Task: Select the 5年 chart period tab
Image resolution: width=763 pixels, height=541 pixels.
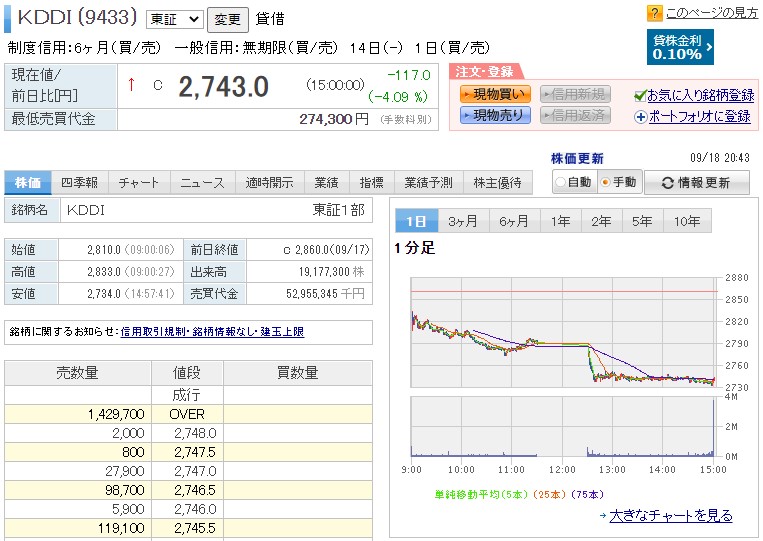Action: click(642, 221)
